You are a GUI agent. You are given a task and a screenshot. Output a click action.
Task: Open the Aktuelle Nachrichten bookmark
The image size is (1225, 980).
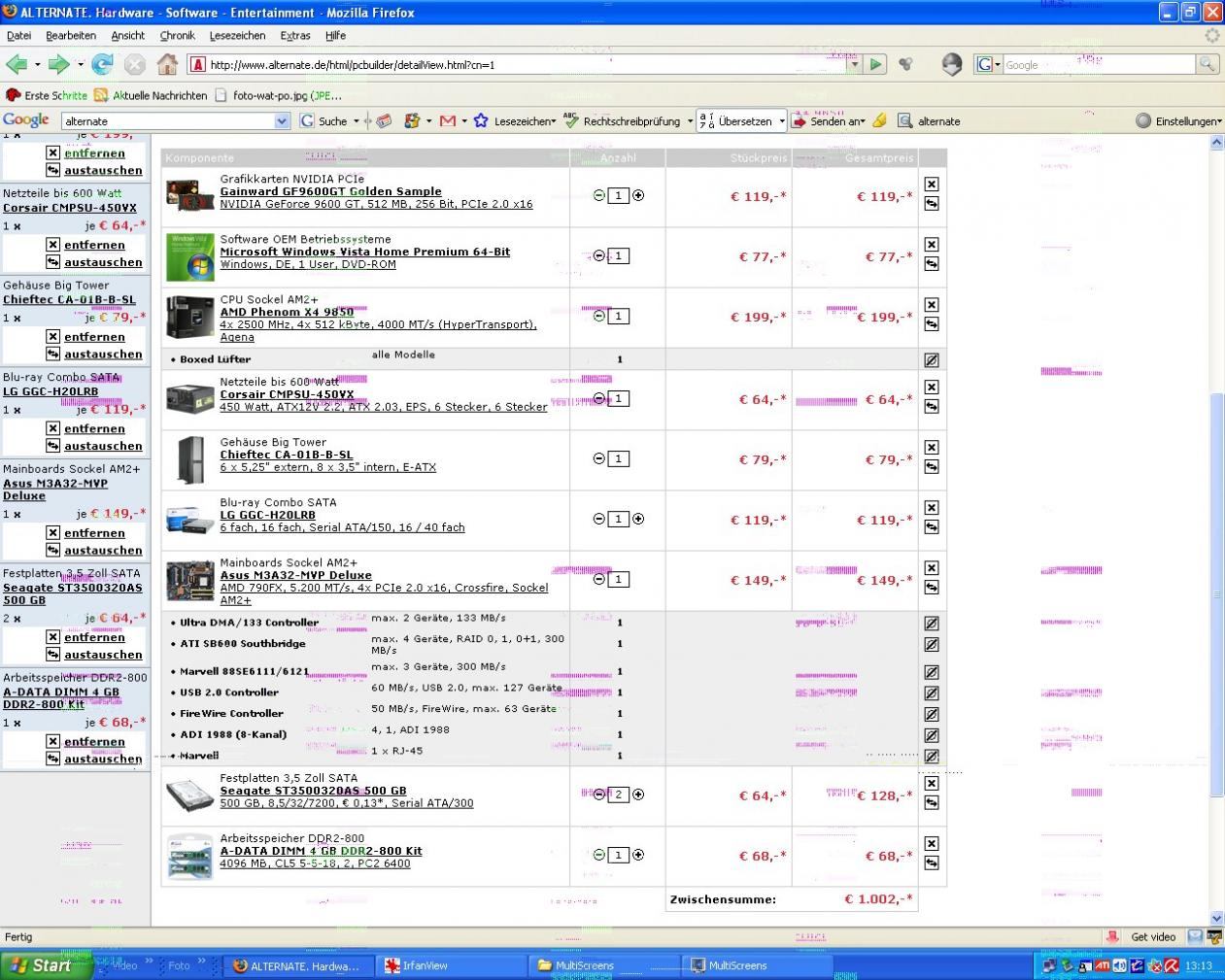152,95
